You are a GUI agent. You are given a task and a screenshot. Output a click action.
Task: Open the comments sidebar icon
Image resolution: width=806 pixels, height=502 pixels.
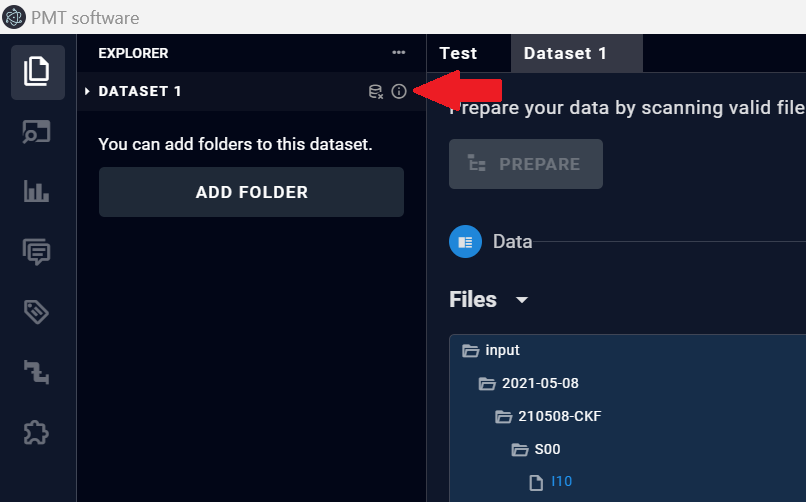[38, 252]
